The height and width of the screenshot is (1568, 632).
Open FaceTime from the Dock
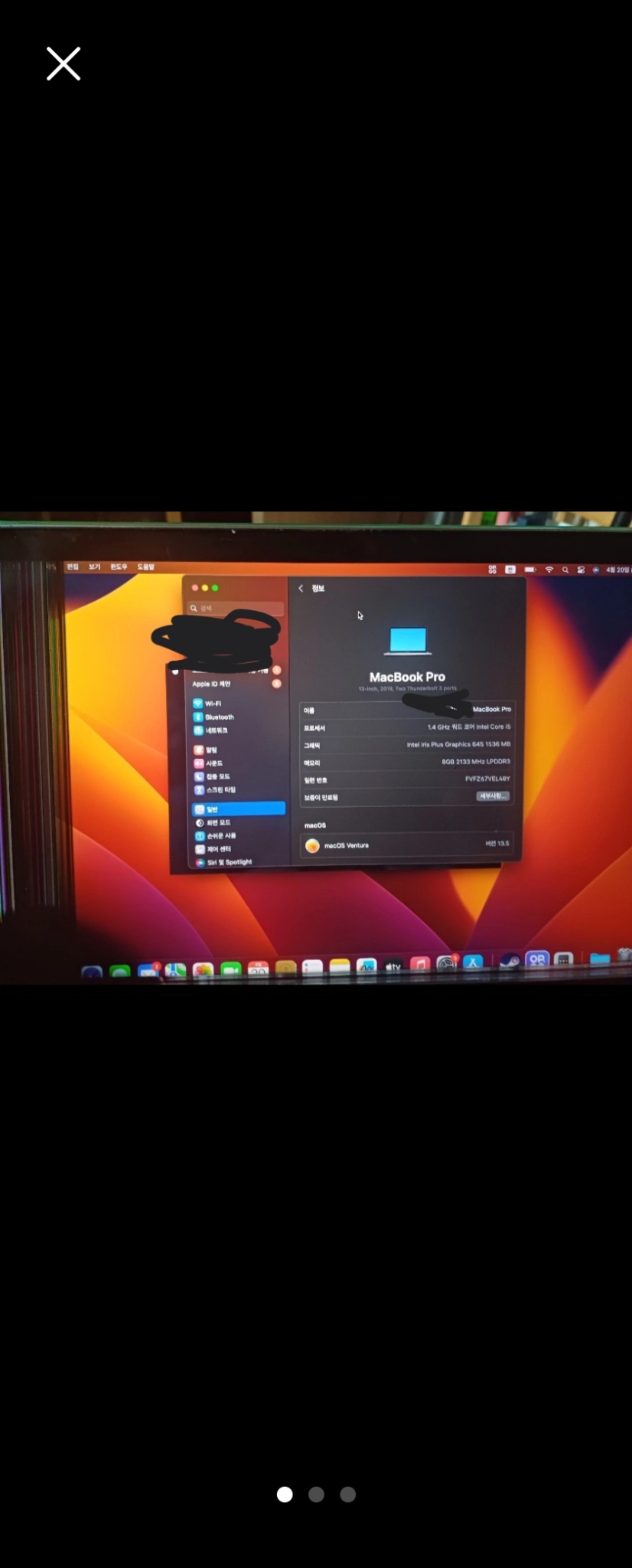[231, 970]
